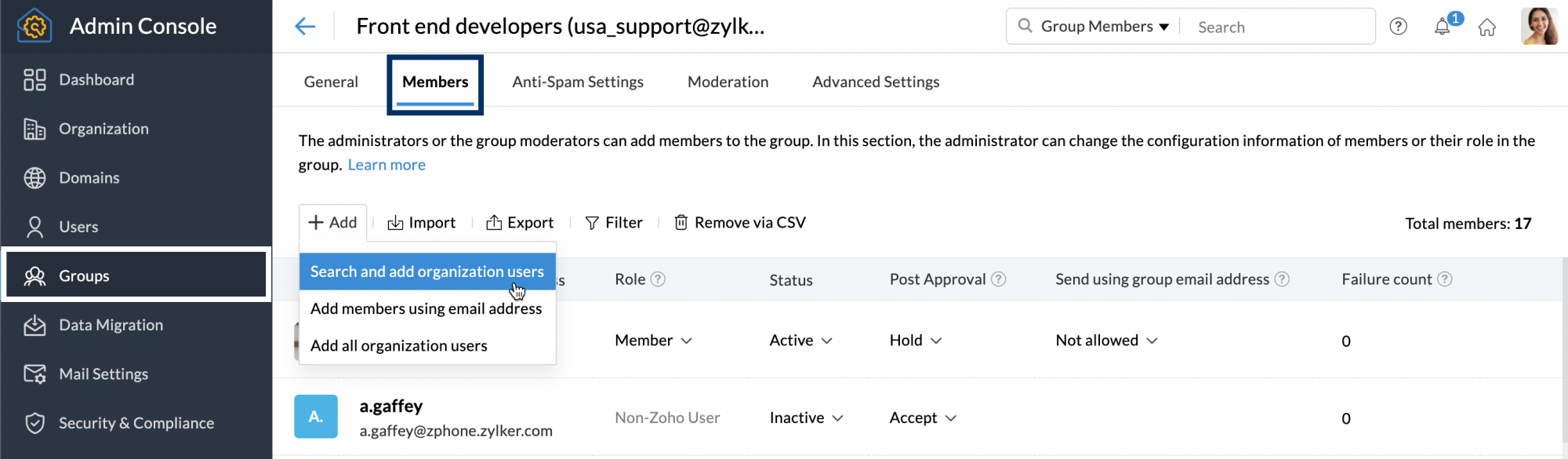Switch to the Anti-Spam Settings tab
Image resolution: width=1568 pixels, height=459 pixels.
click(x=578, y=82)
